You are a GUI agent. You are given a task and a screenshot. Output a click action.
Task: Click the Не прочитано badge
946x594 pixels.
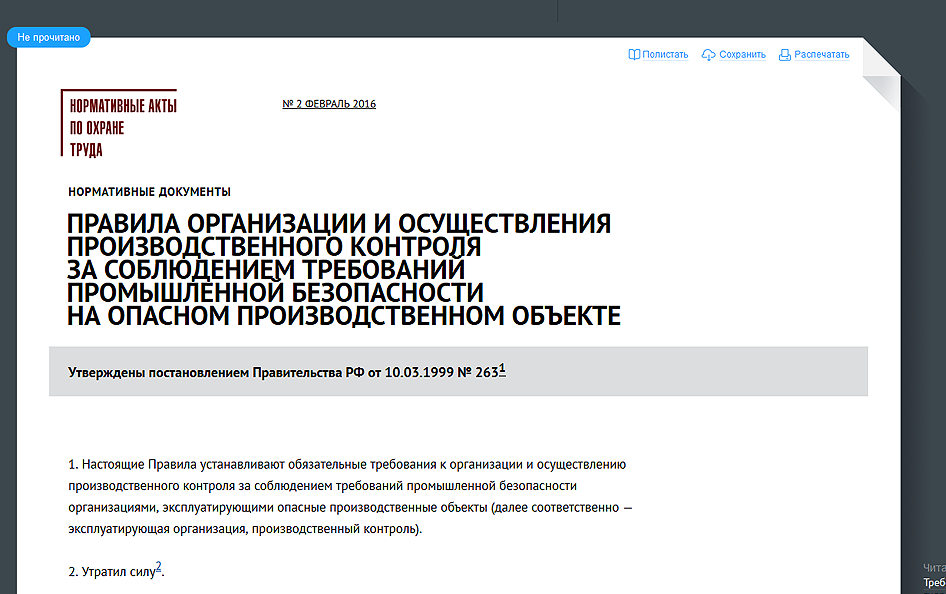pyautogui.click(x=48, y=37)
